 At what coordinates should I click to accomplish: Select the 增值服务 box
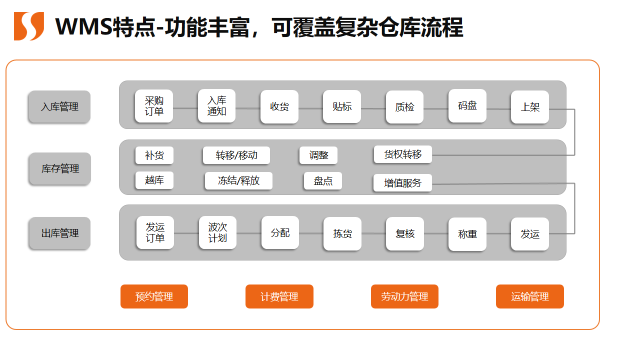click(x=402, y=183)
